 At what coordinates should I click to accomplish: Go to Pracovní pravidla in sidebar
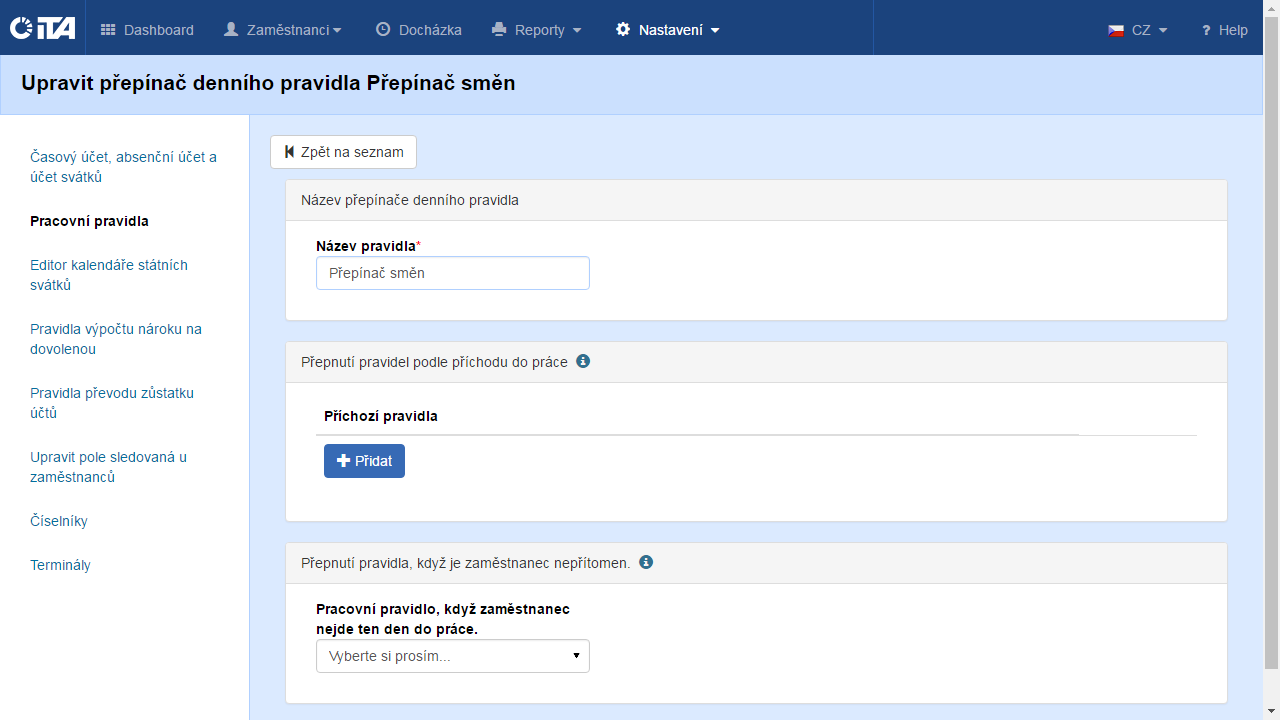tap(89, 221)
